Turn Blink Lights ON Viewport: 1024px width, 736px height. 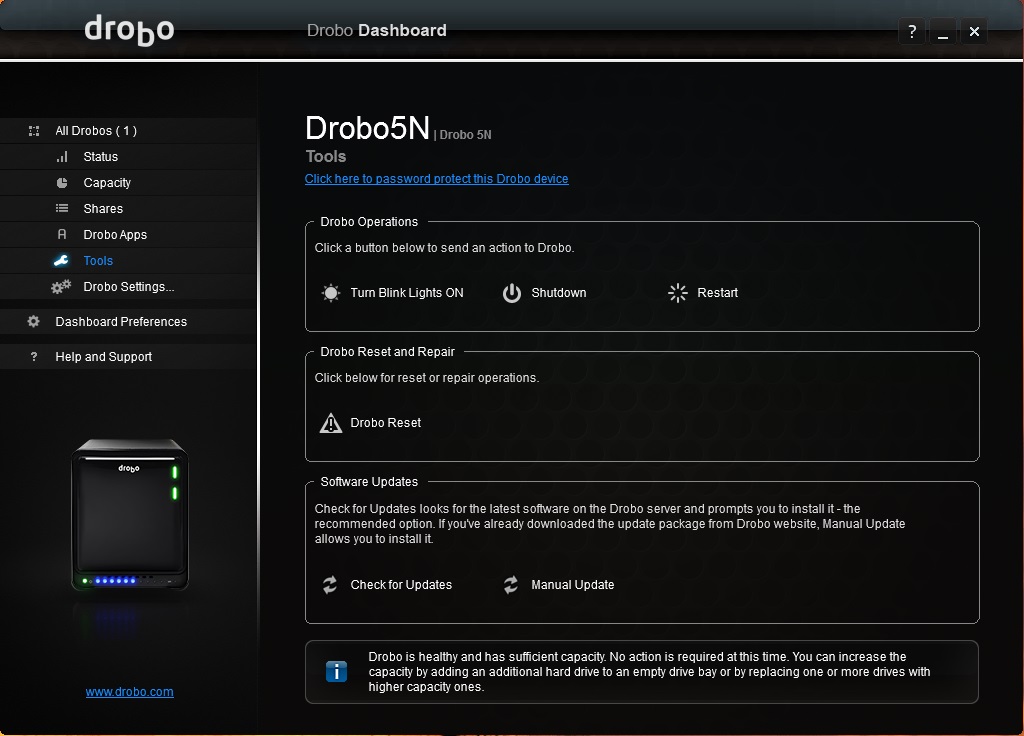pyautogui.click(x=407, y=293)
